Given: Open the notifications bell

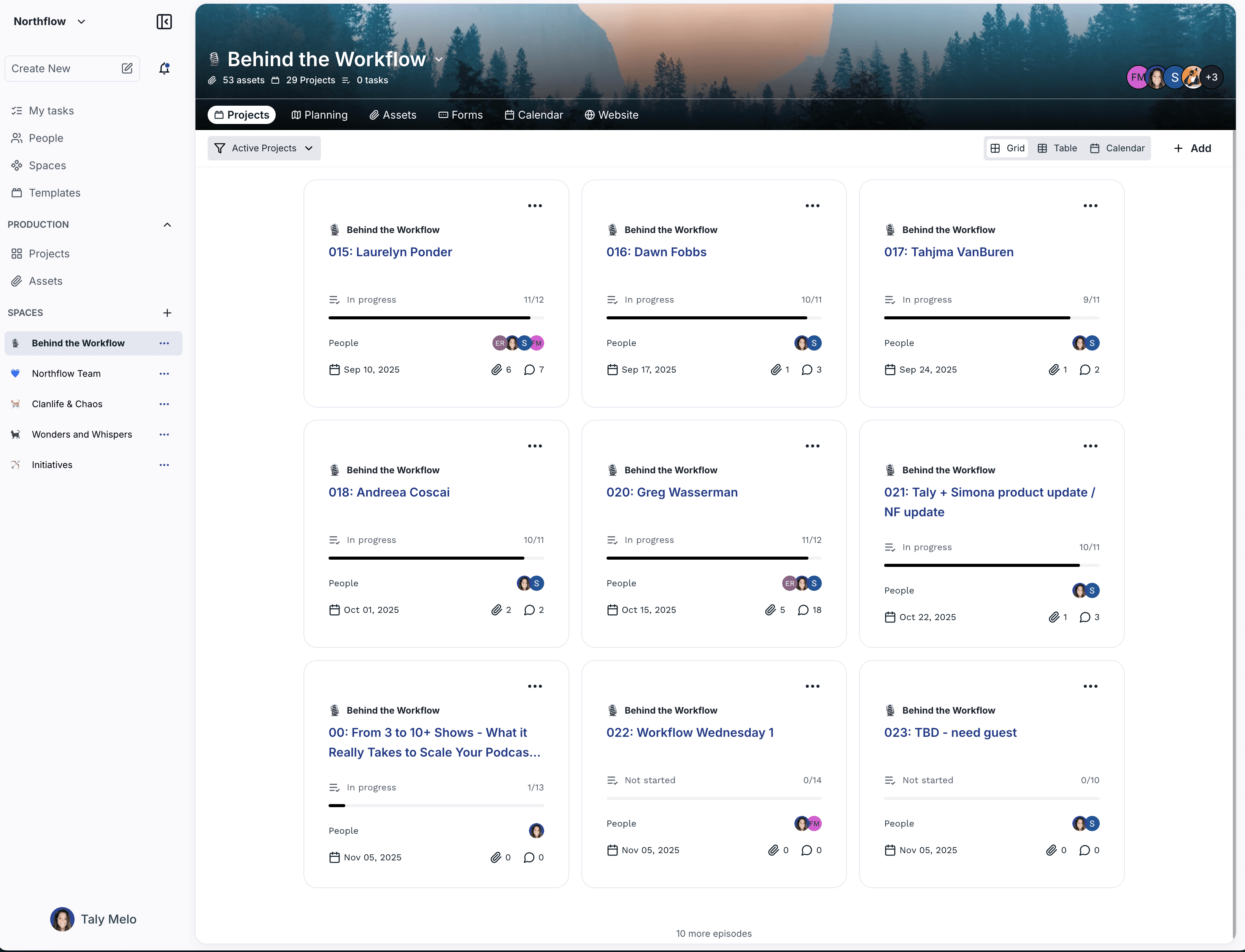Looking at the screenshot, I should [164, 68].
